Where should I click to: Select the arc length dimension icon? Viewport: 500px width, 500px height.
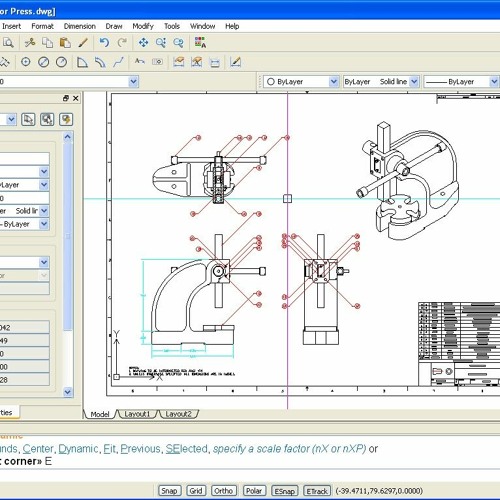100,62
